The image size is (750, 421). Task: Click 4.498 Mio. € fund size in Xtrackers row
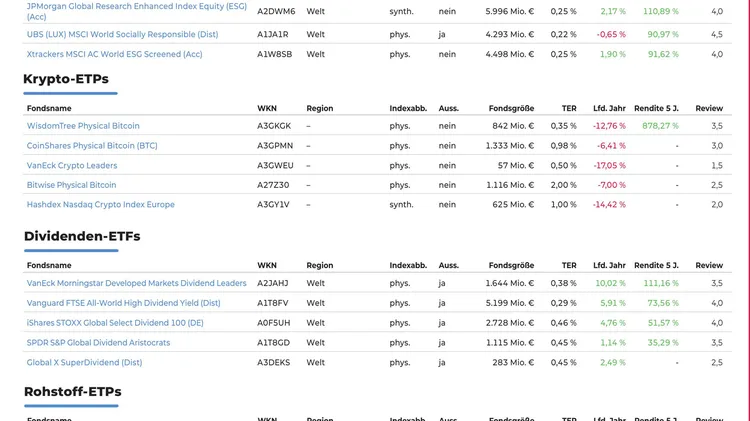click(510, 54)
